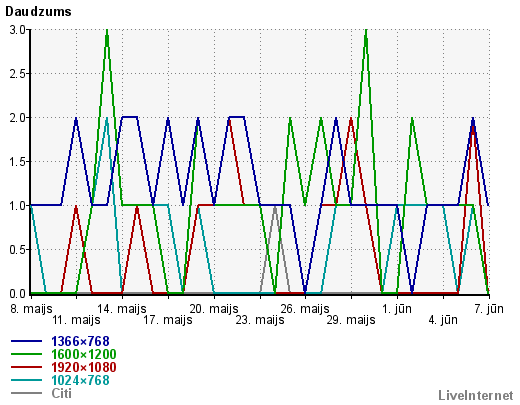Click the 11. maijs date label
Viewport: 520px width, 405px height.
coord(76,320)
